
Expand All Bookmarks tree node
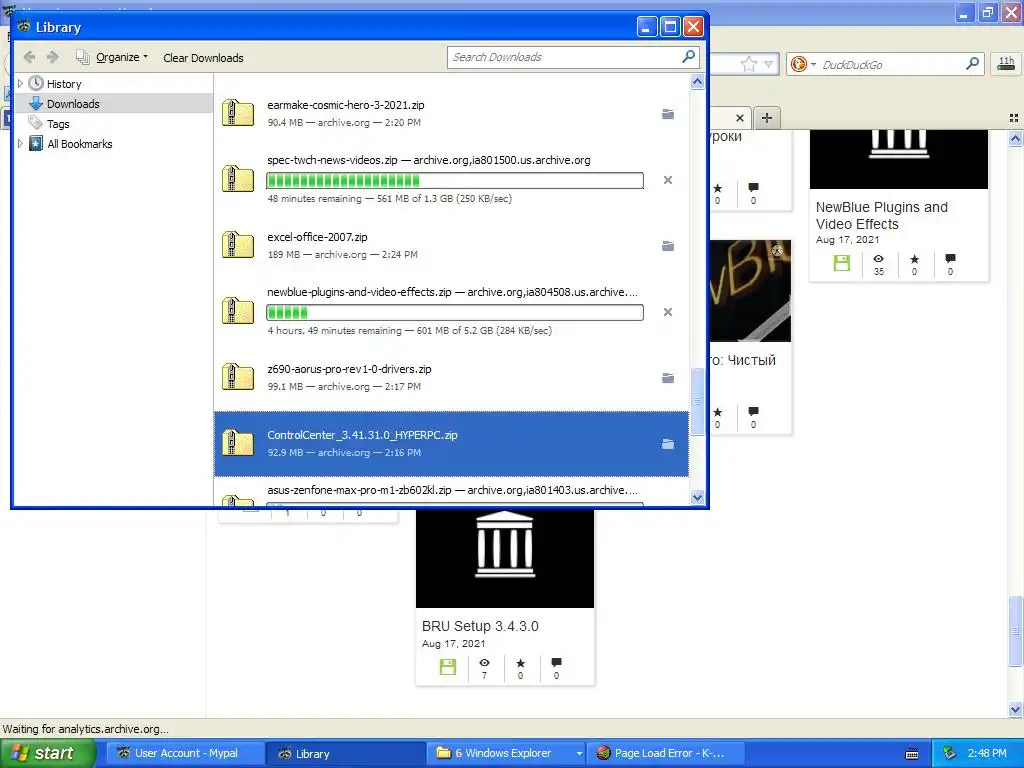tap(20, 144)
